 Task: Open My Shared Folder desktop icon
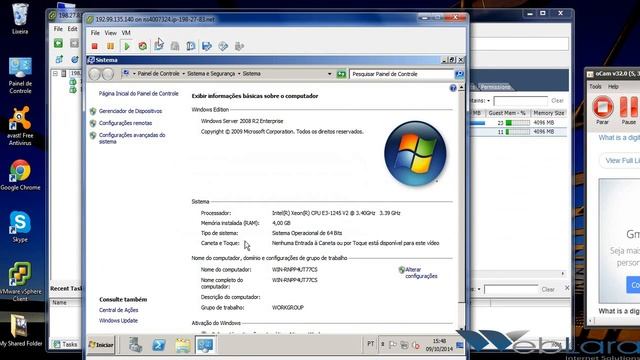point(20,331)
